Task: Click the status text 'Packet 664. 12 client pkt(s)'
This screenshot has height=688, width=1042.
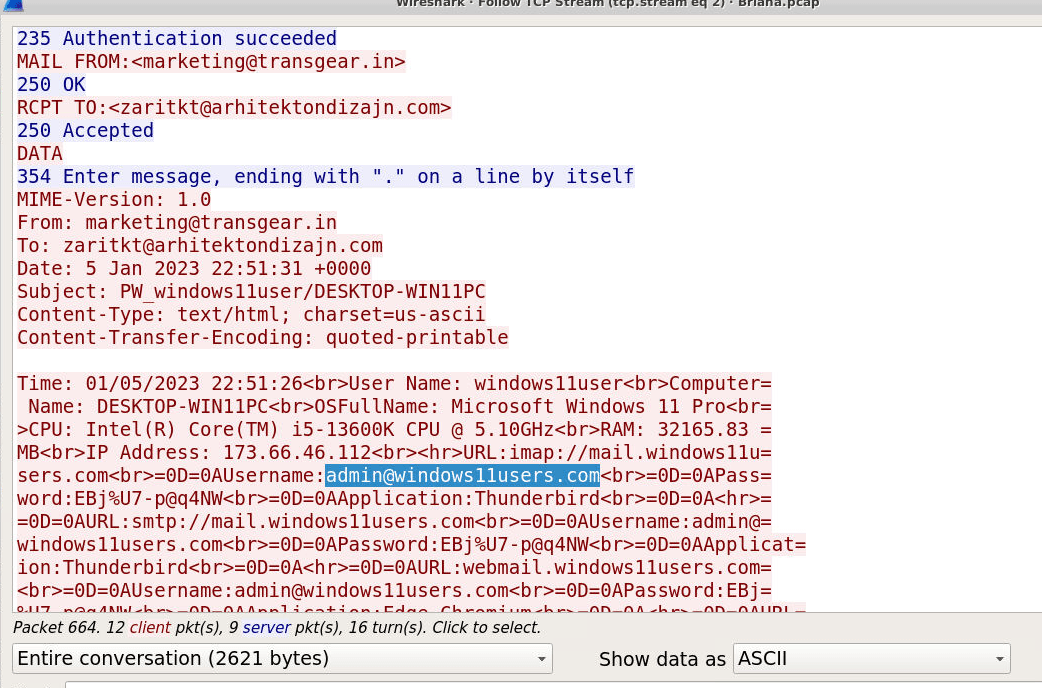Action: pyautogui.click(x=277, y=628)
